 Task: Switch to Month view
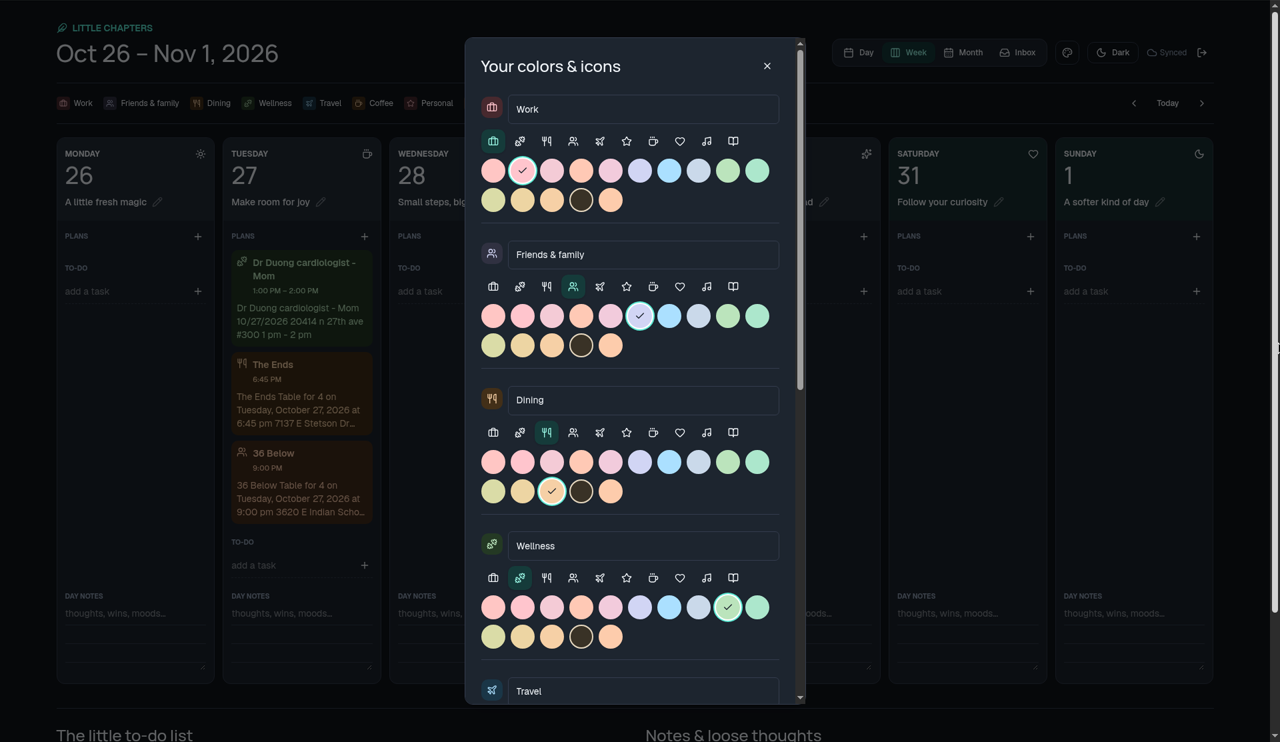(963, 53)
